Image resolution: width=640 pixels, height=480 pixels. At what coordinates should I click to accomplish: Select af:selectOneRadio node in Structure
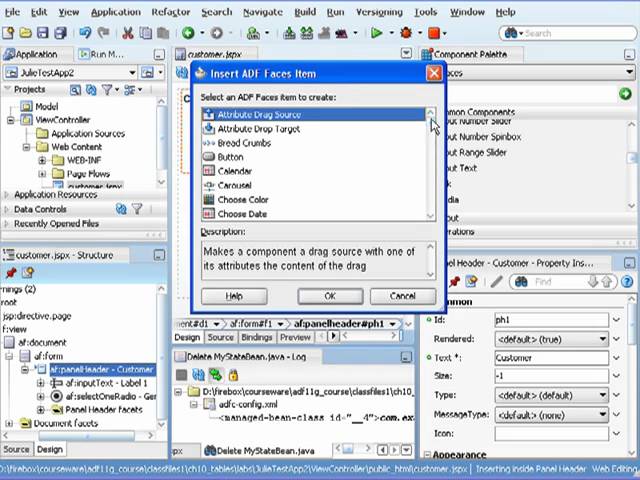[x=110, y=396]
